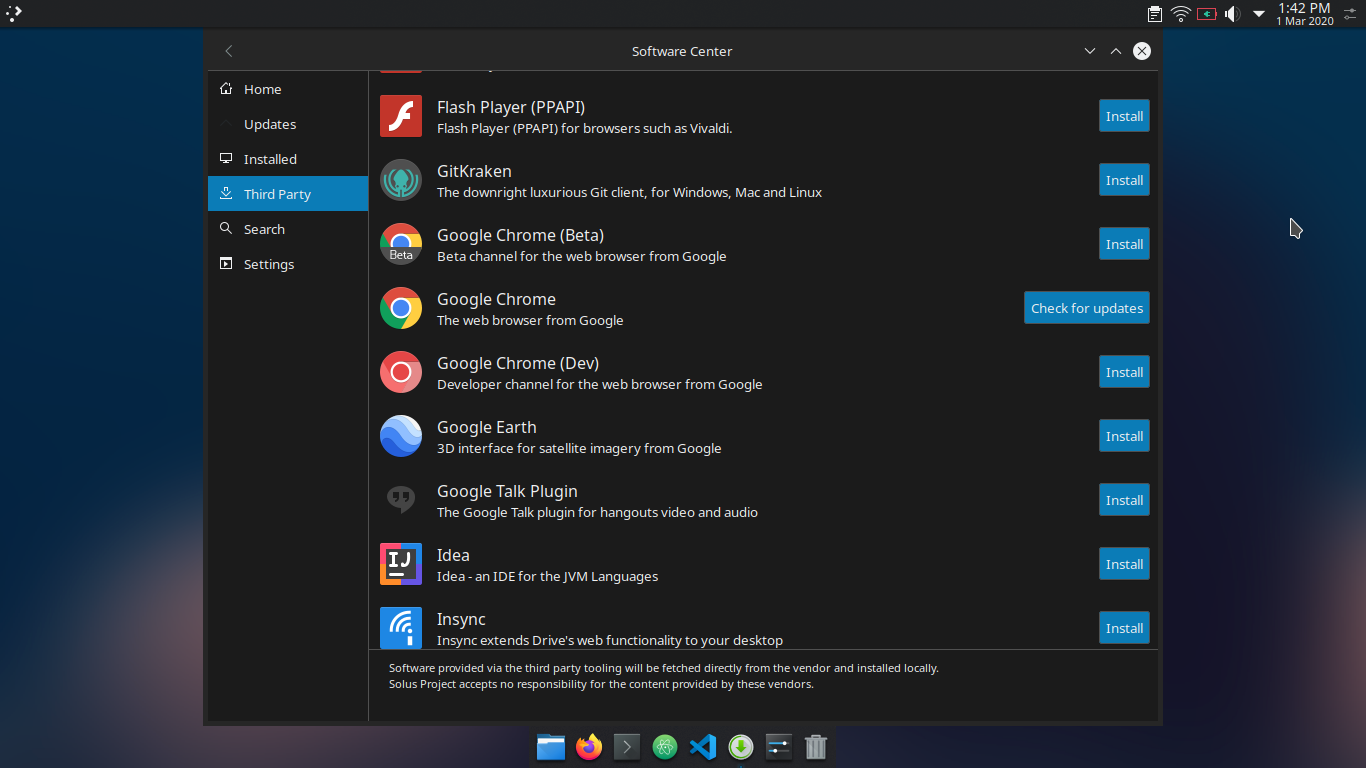Viewport: 1366px width, 768px height.
Task: Go back with the header arrow
Action: coord(229,51)
